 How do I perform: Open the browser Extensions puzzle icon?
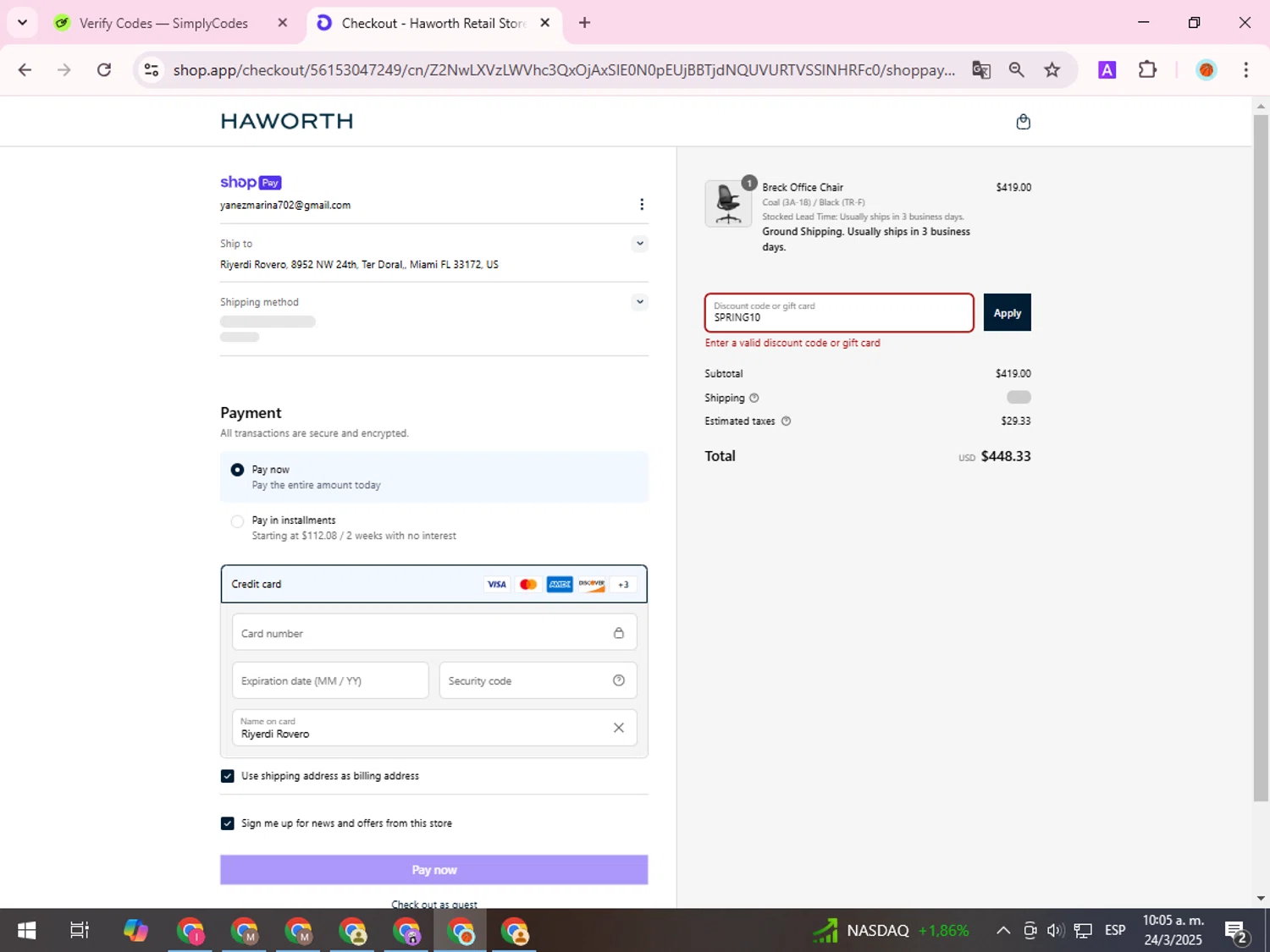1147,70
